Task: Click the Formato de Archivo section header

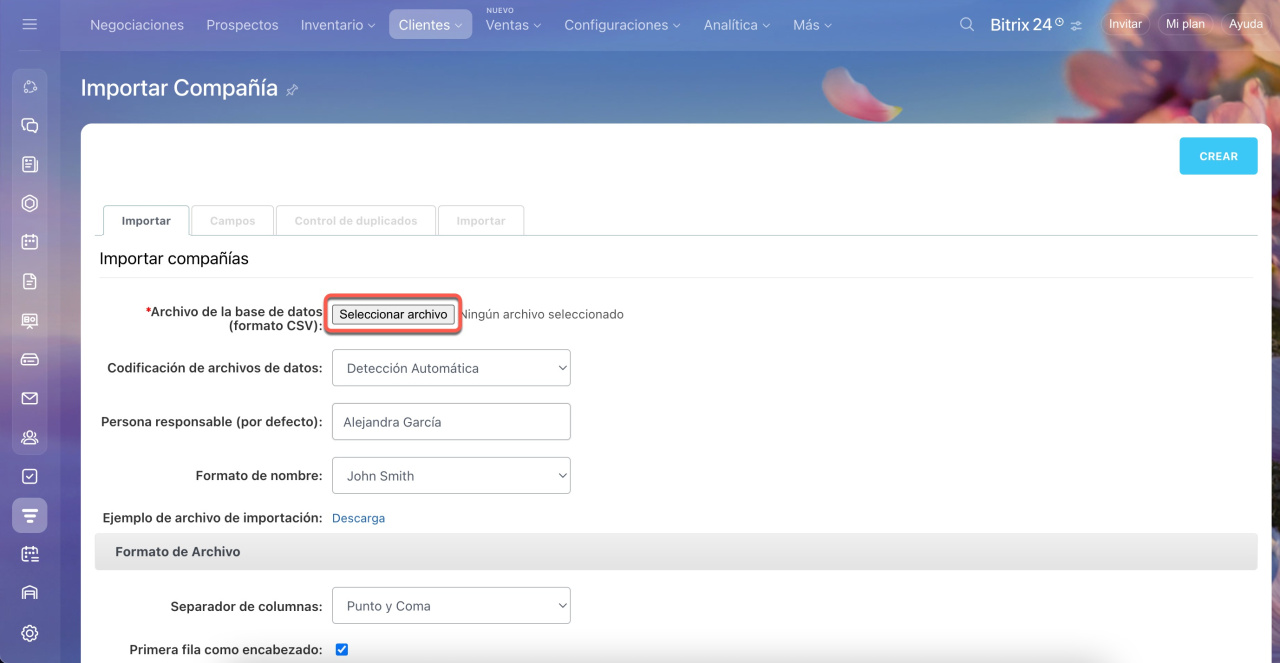Action: tap(676, 552)
